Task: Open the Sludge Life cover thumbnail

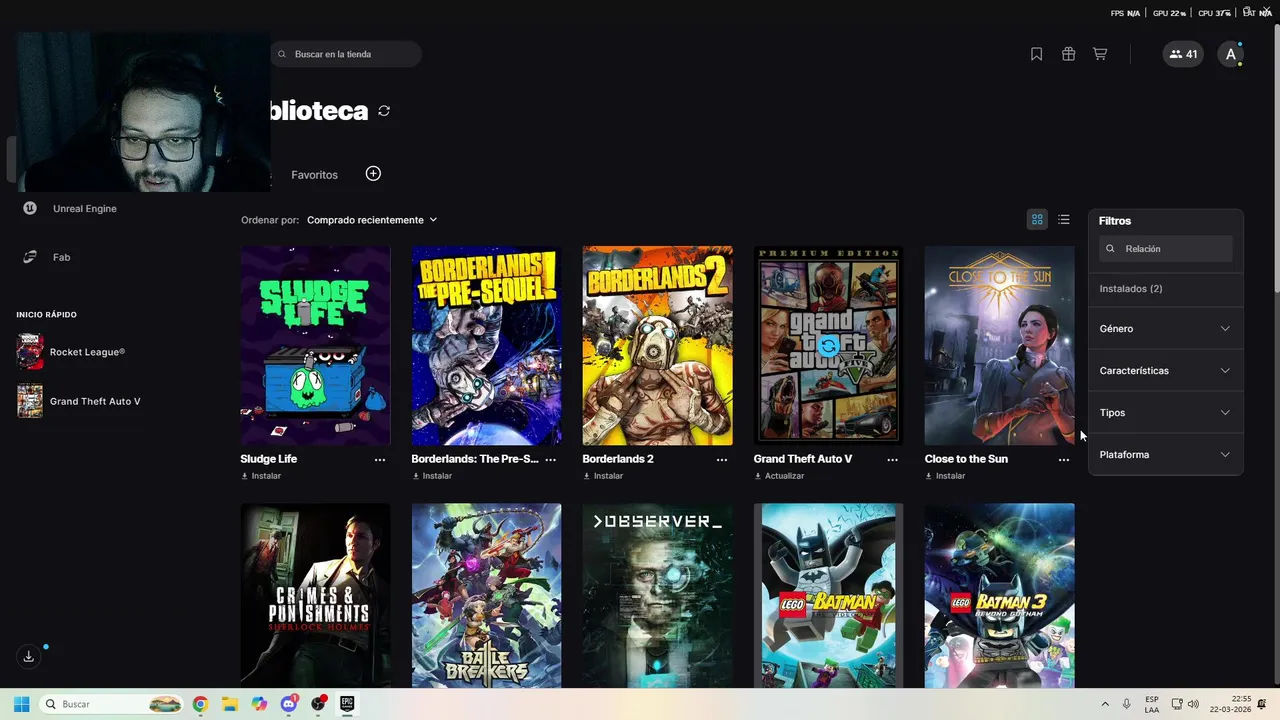Action: 316,346
